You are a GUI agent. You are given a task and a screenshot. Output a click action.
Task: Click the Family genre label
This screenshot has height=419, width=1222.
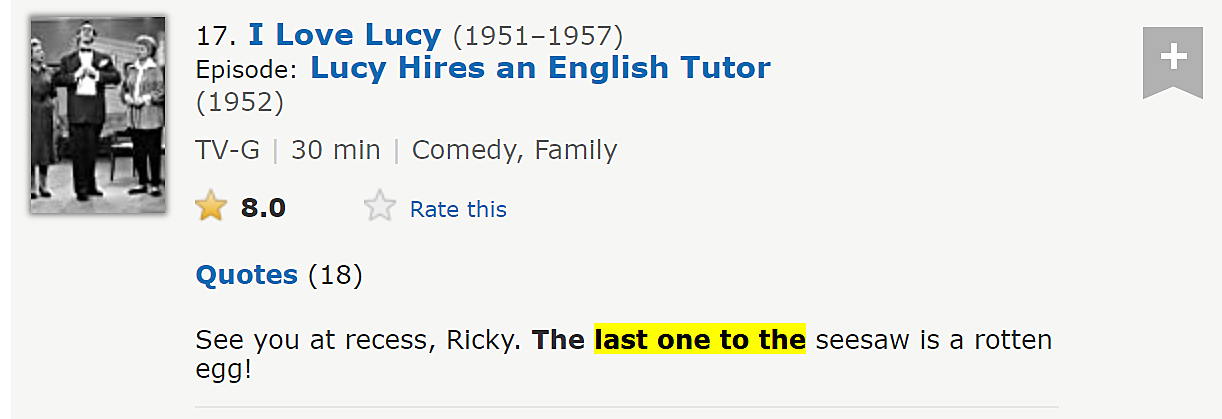coord(576,151)
